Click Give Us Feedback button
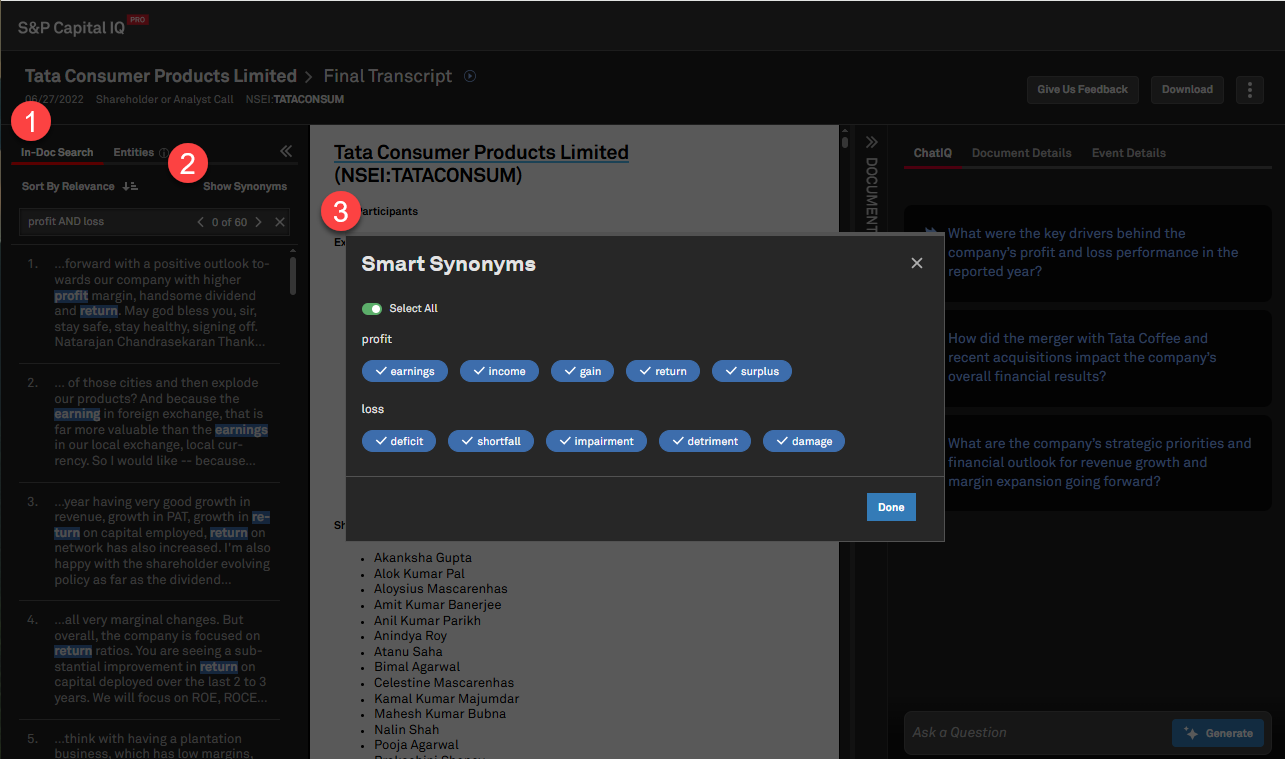Viewport: 1285px width, 759px height. click(1082, 89)
